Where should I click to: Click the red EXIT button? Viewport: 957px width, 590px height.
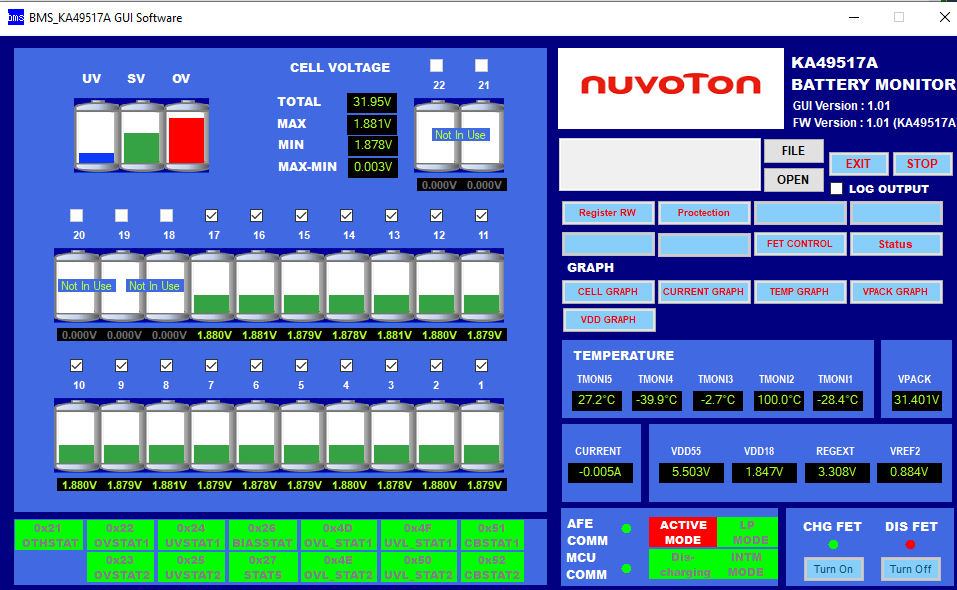[x=858, y=164]
